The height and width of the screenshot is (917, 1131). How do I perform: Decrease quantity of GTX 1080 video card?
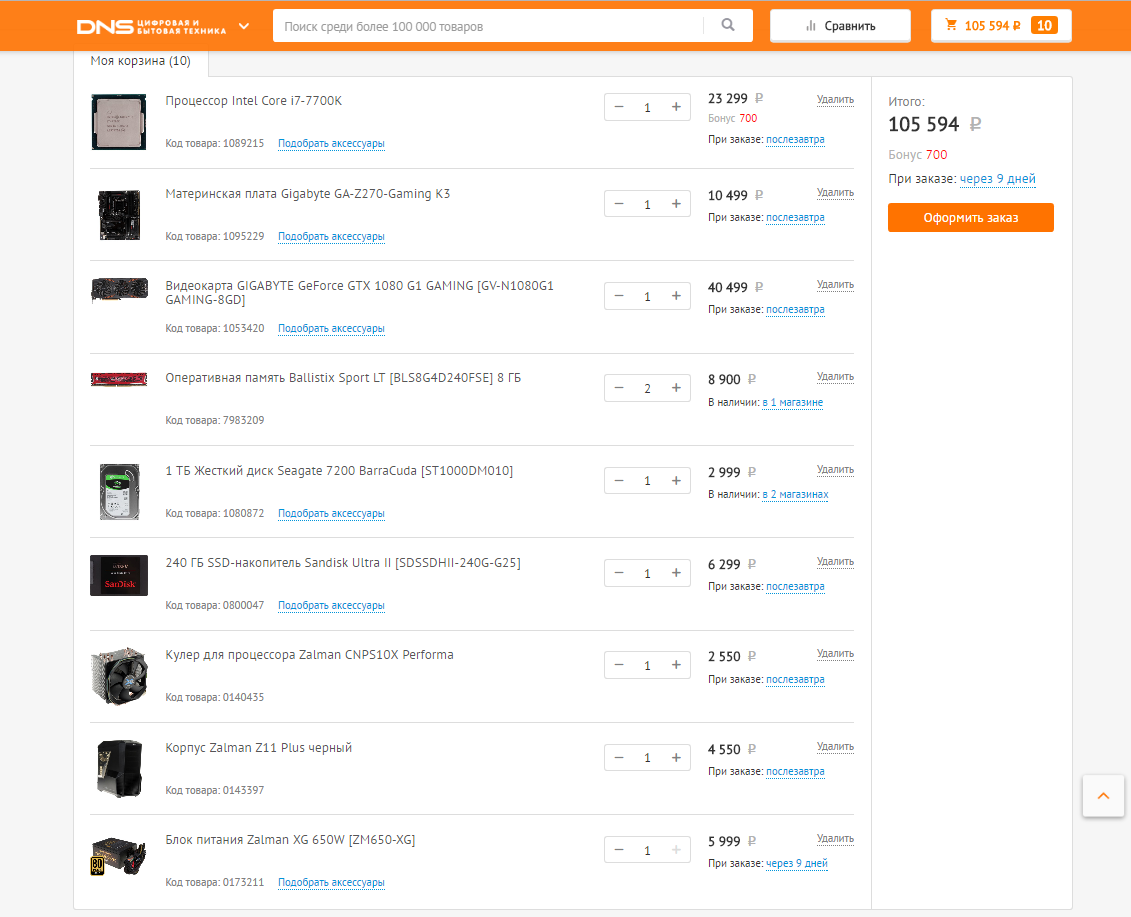coord(619,296)
